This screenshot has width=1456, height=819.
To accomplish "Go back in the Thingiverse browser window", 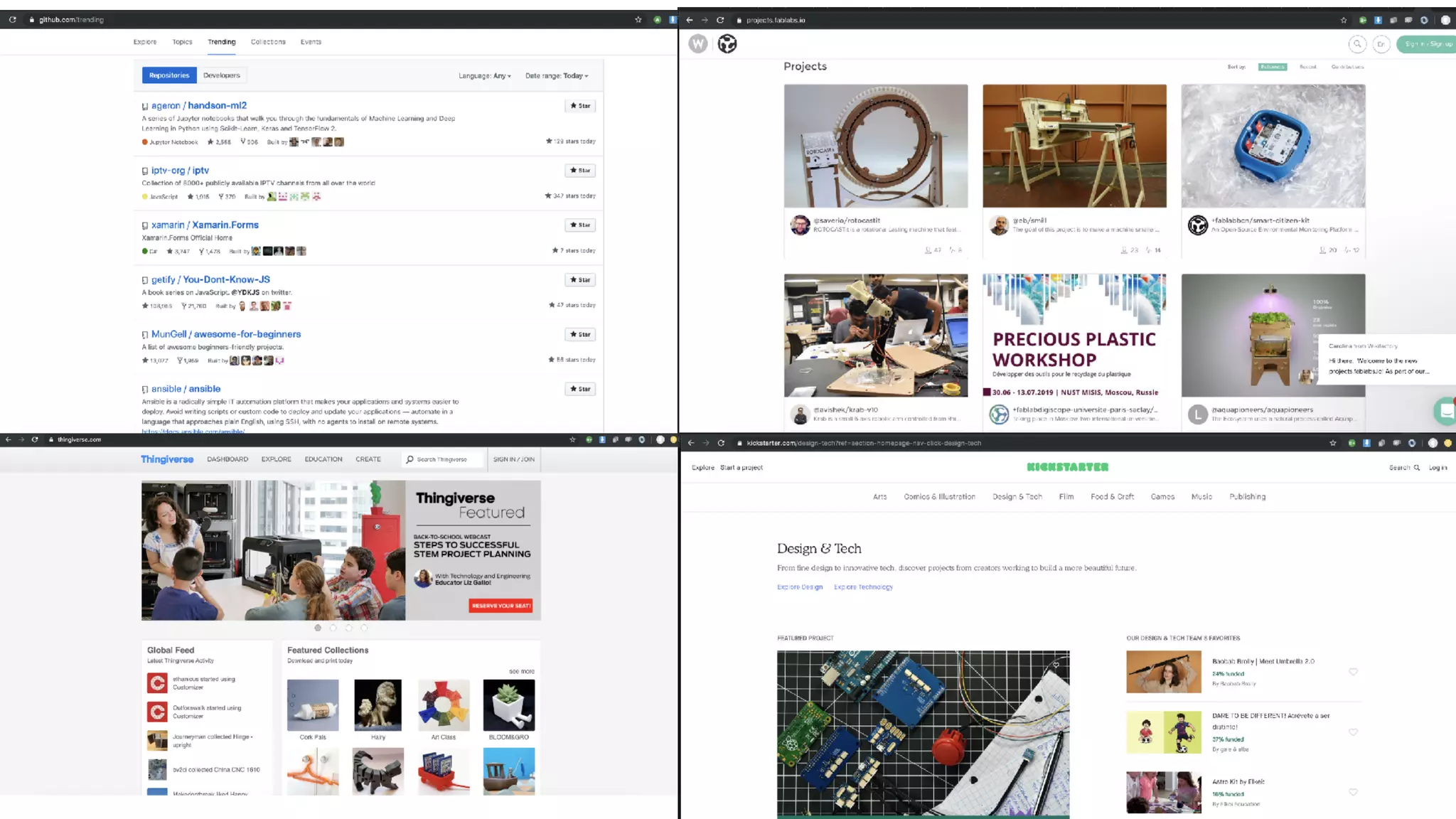I will pyautogui.click(x=9, y=439).
